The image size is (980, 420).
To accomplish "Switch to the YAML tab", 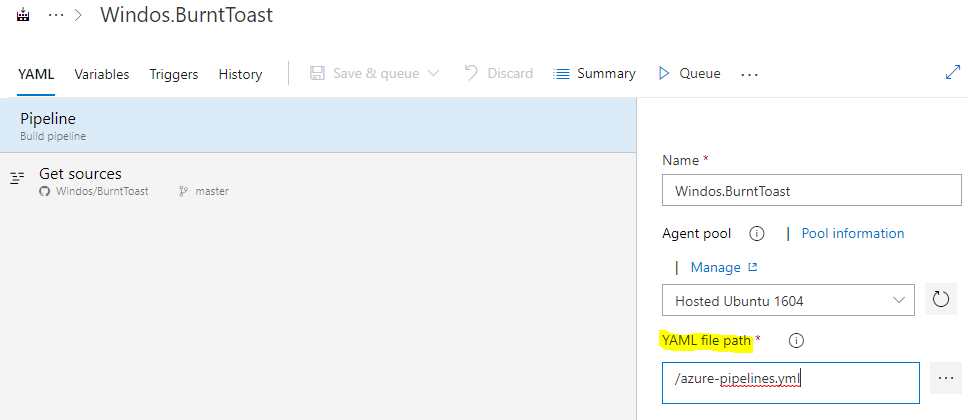I will (x=36, y=74).
